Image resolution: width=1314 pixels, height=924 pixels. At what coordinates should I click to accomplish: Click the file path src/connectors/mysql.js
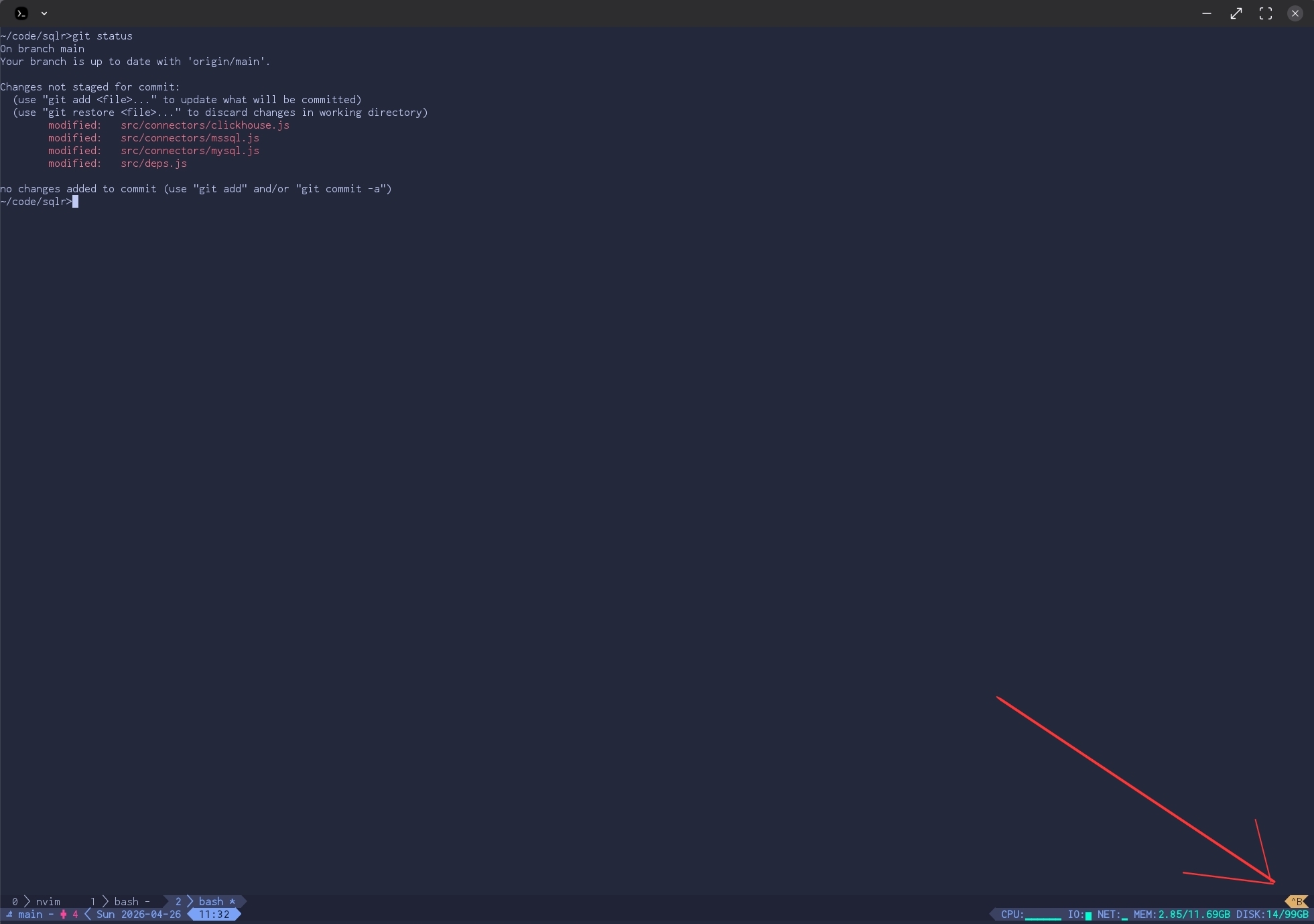[190, 151]
